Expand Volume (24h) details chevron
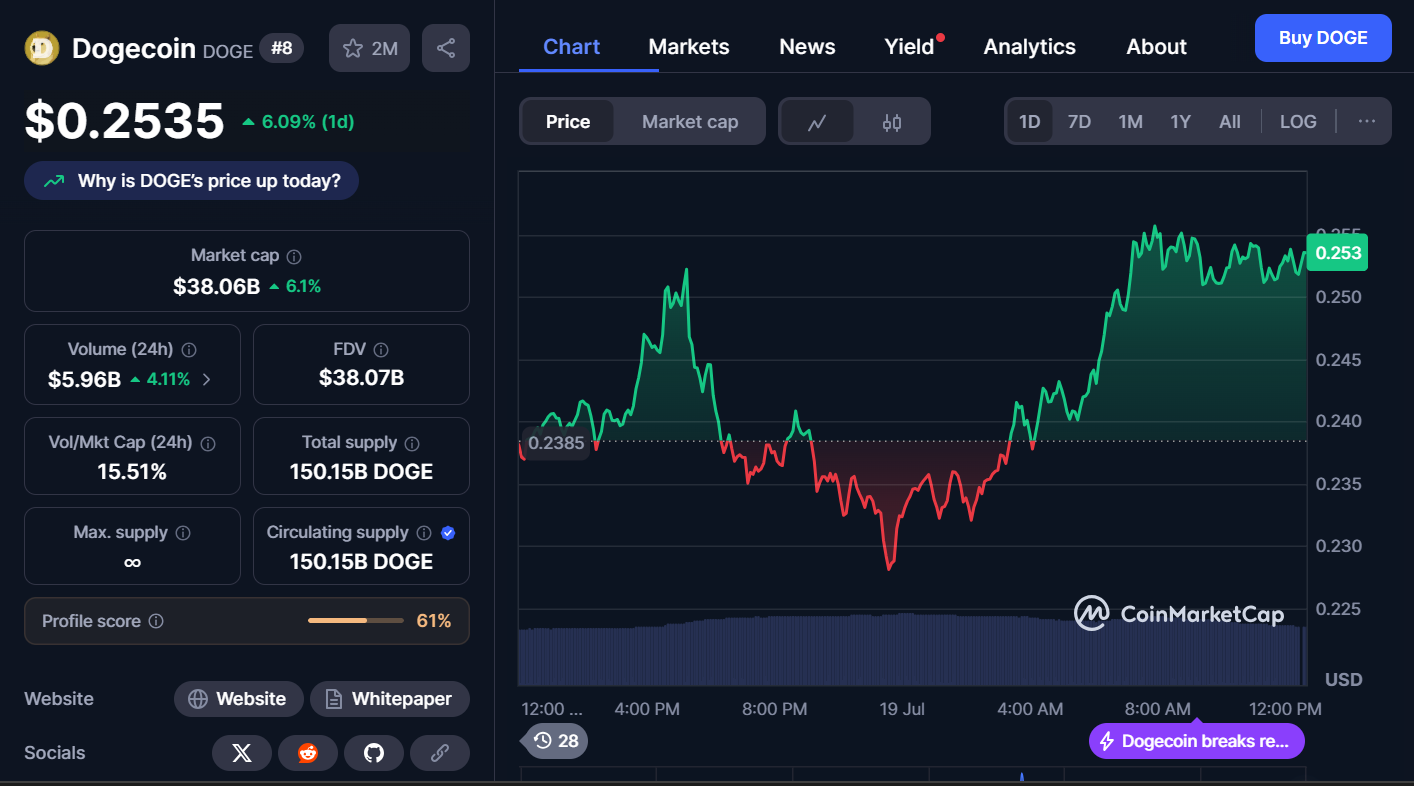The image size is (1414, 786). [207, 379]
